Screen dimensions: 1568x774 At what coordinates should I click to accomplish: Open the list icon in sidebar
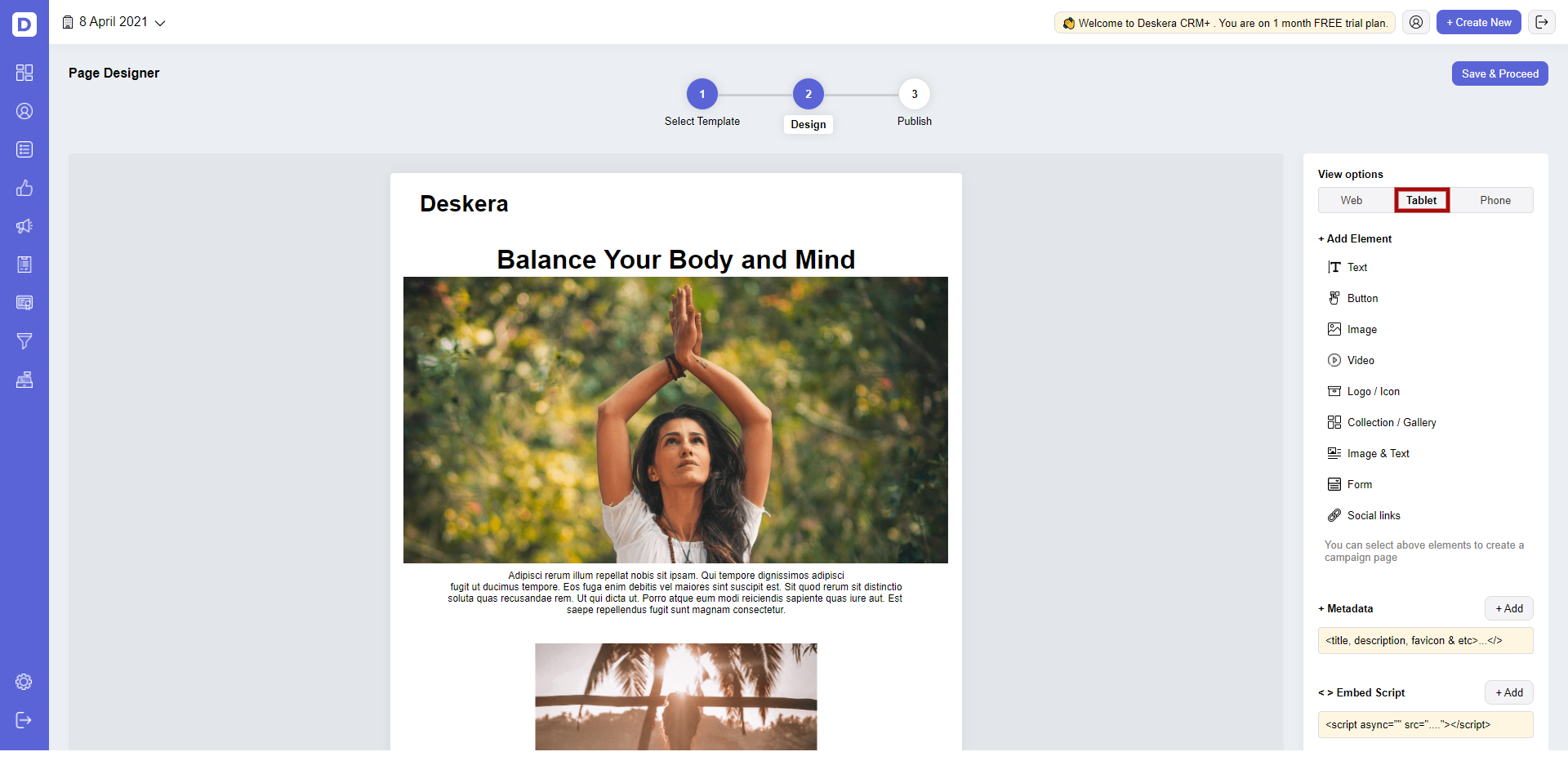click(24, 149)
